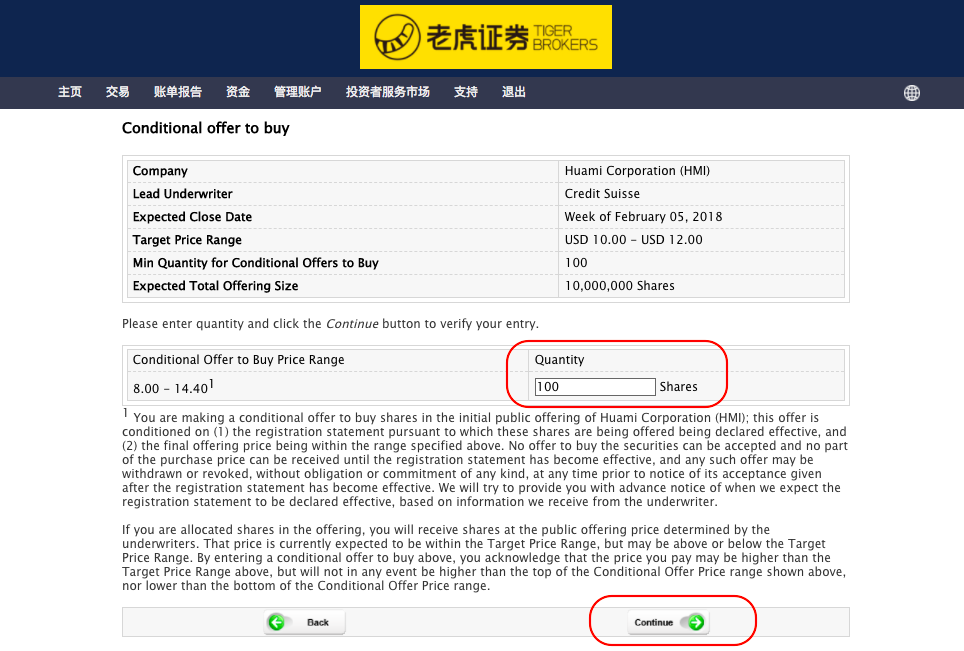Image resolution: width=964 pixels, height=651 pixels.
Task: Open the 管理账户 menu
Action: pos(298,92)
